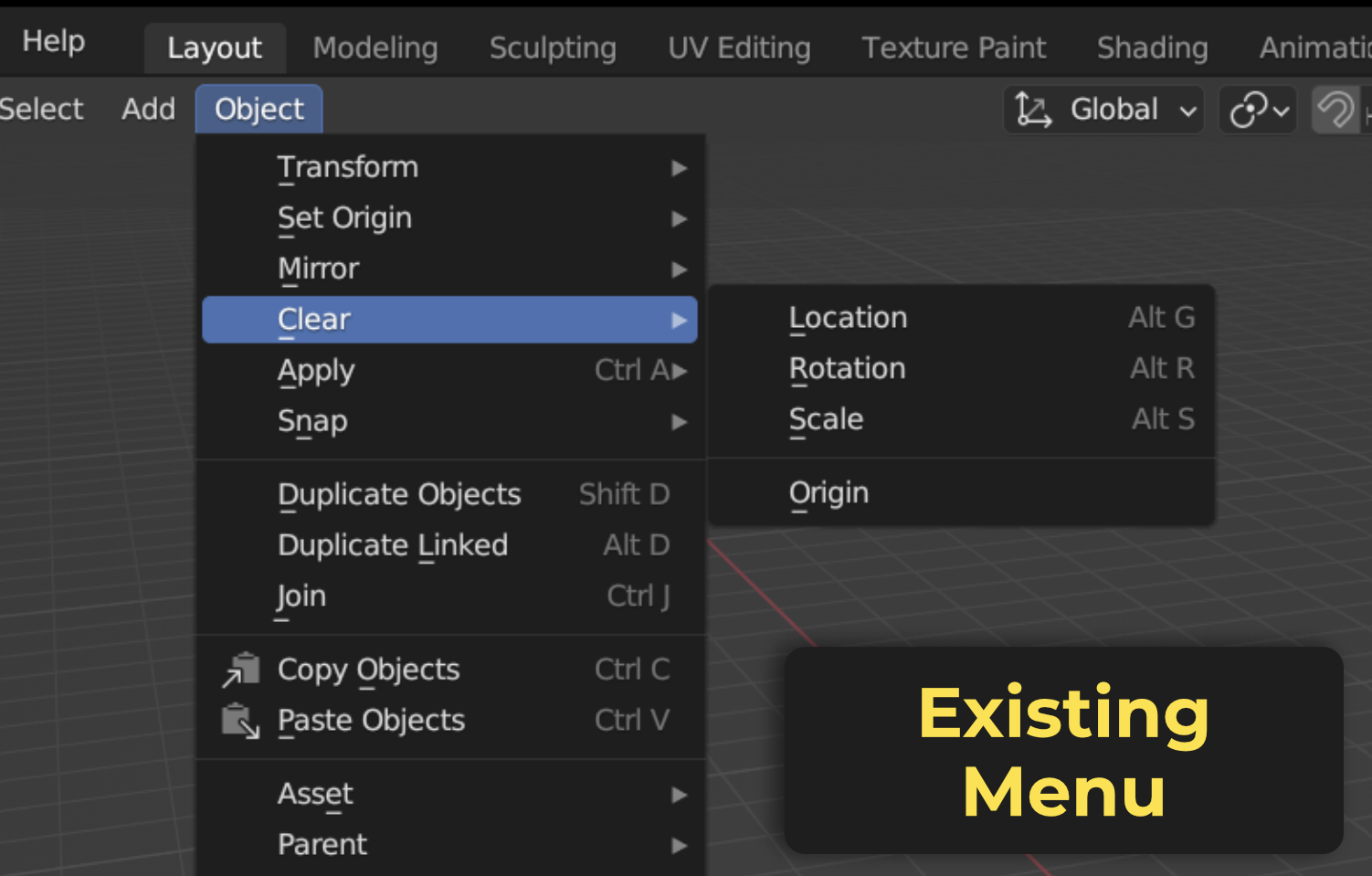The image size is (1372, 876).
Task: Open the UV Editing workspace tab
Action: tap(739, 48)
